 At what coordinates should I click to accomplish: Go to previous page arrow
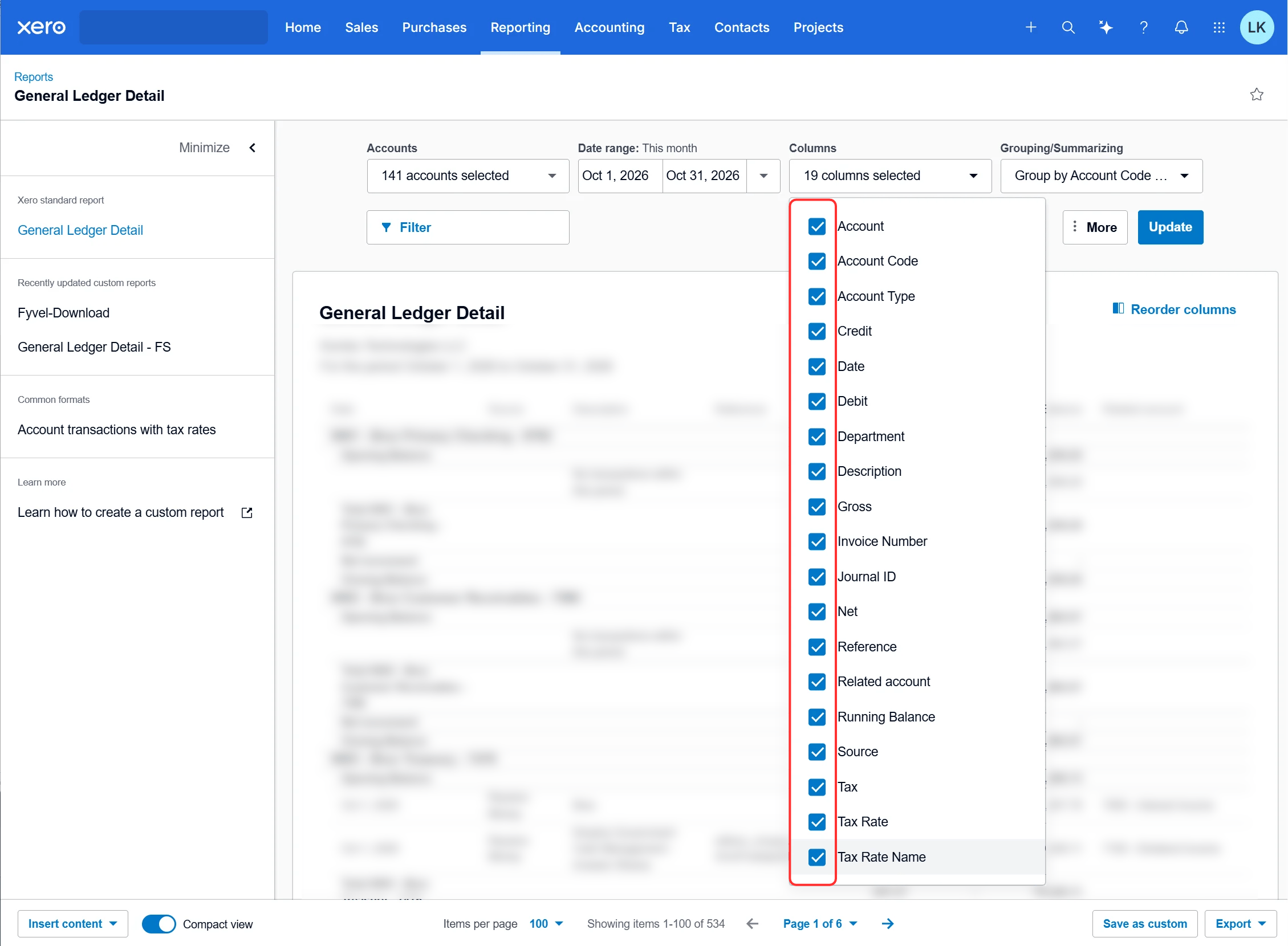coord(753,924)
